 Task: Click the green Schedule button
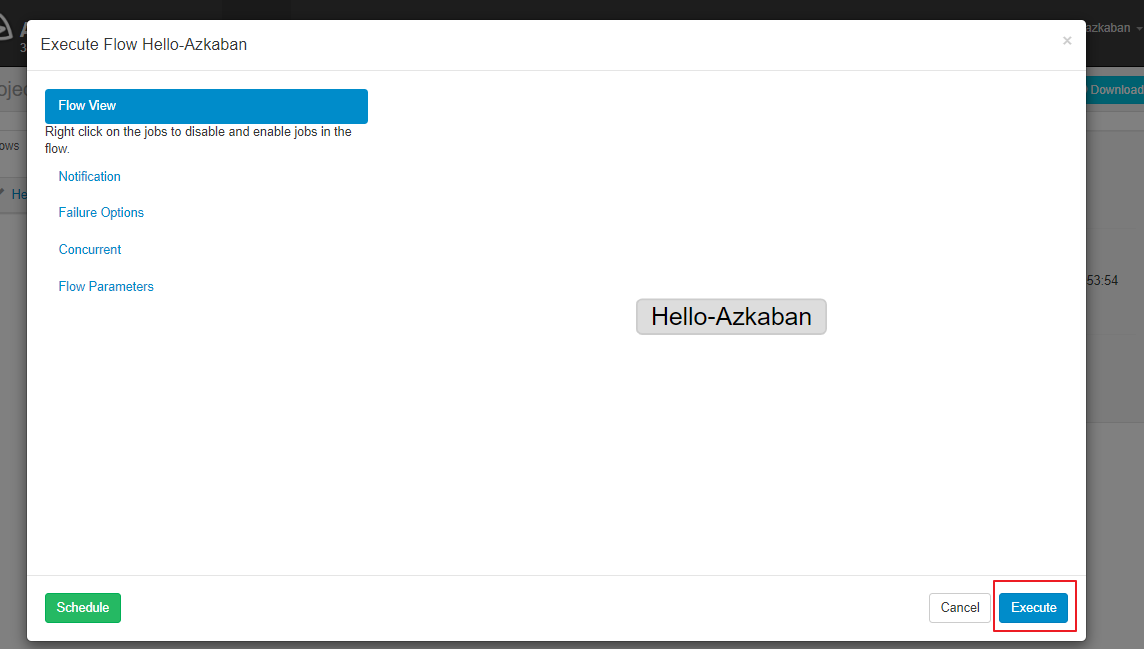pyautogui.click(x=83, y=608)
